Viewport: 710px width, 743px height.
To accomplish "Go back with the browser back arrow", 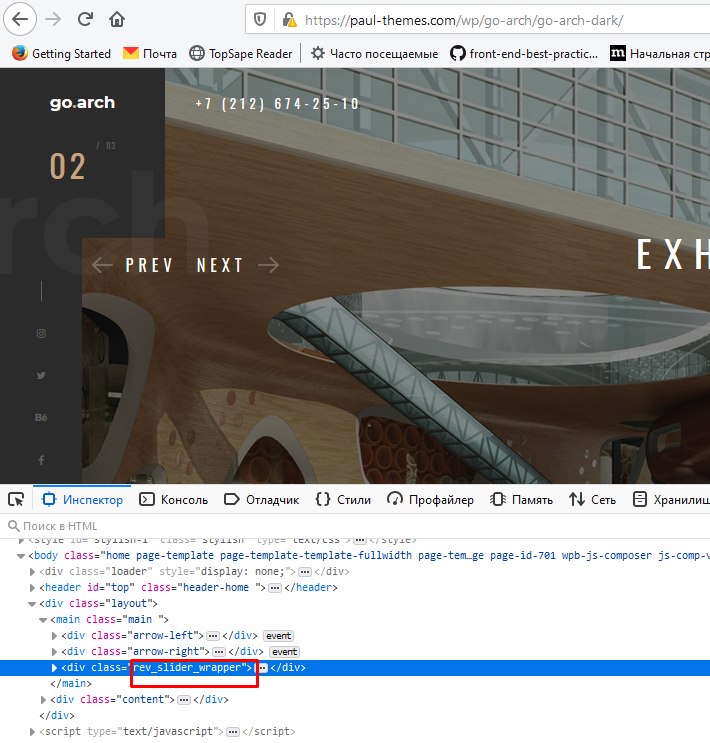I will [x=20, y=19].
